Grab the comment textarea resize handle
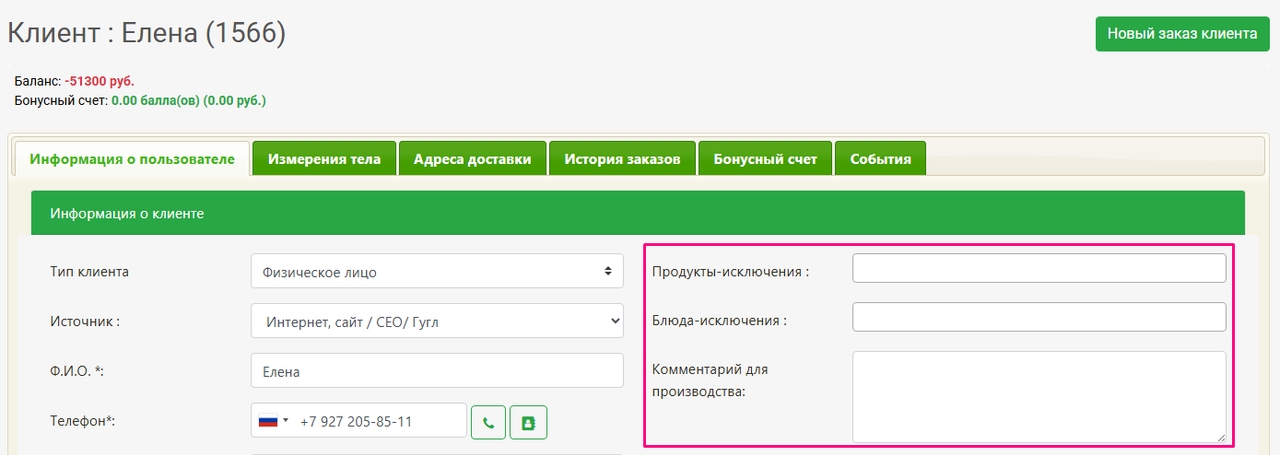1280x455 pixels. coord(1220,436)
